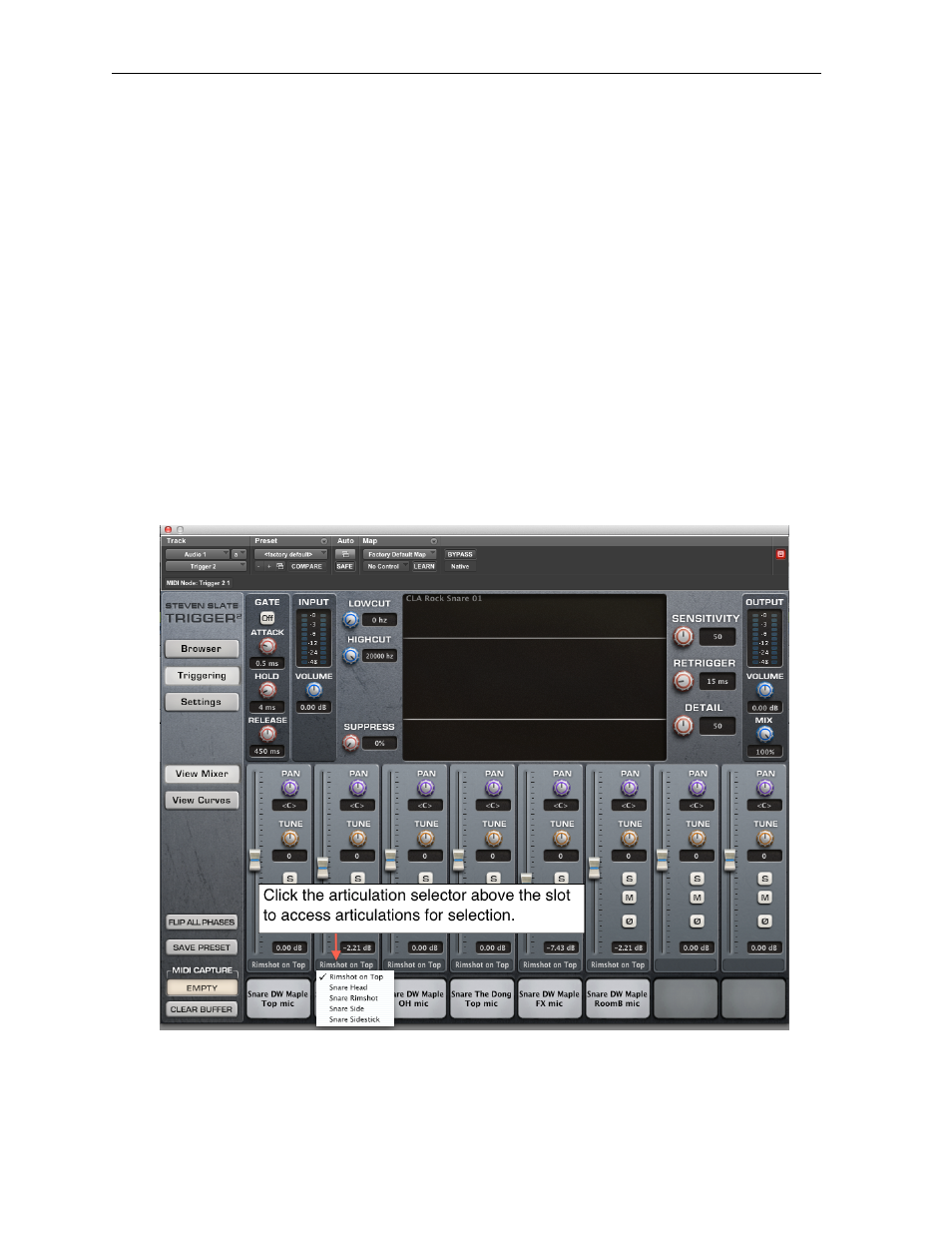Image resolution: width=952 pixels, height=1233 pixels.
Task: Open articulation selector above Snare The Dong slot
Action: click(x=482, y=964)
